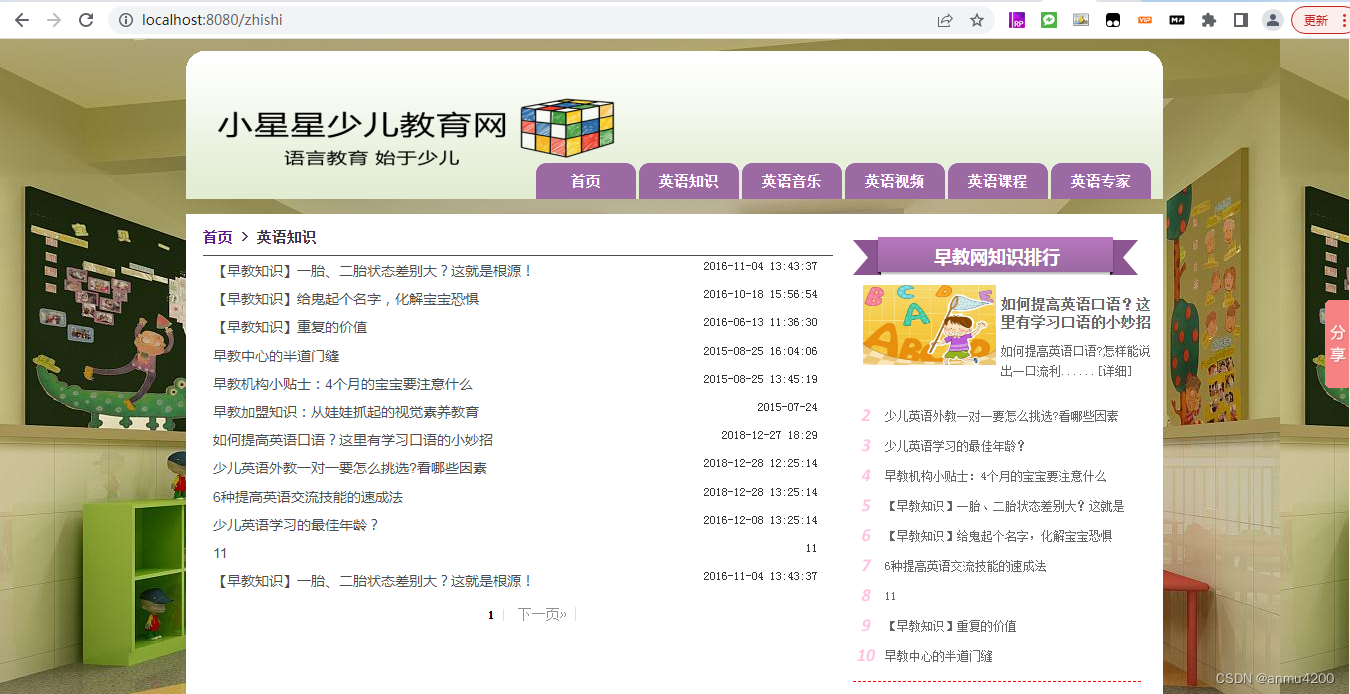Open the extensions puzzle icon

1209,20
